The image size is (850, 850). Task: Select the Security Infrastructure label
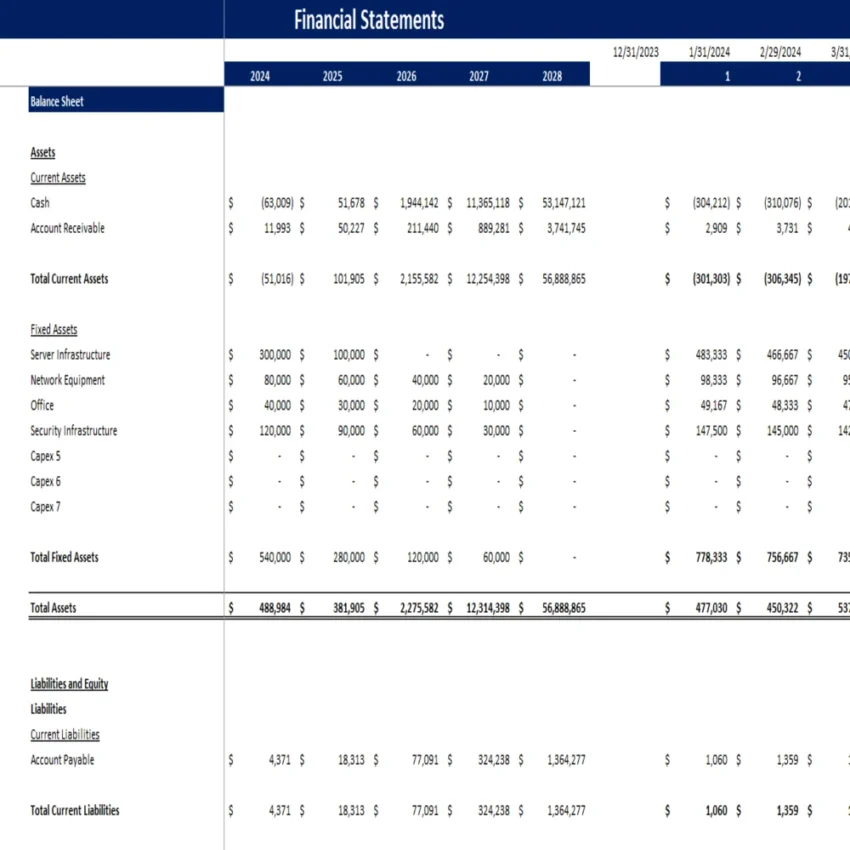[x=73, y=430]
